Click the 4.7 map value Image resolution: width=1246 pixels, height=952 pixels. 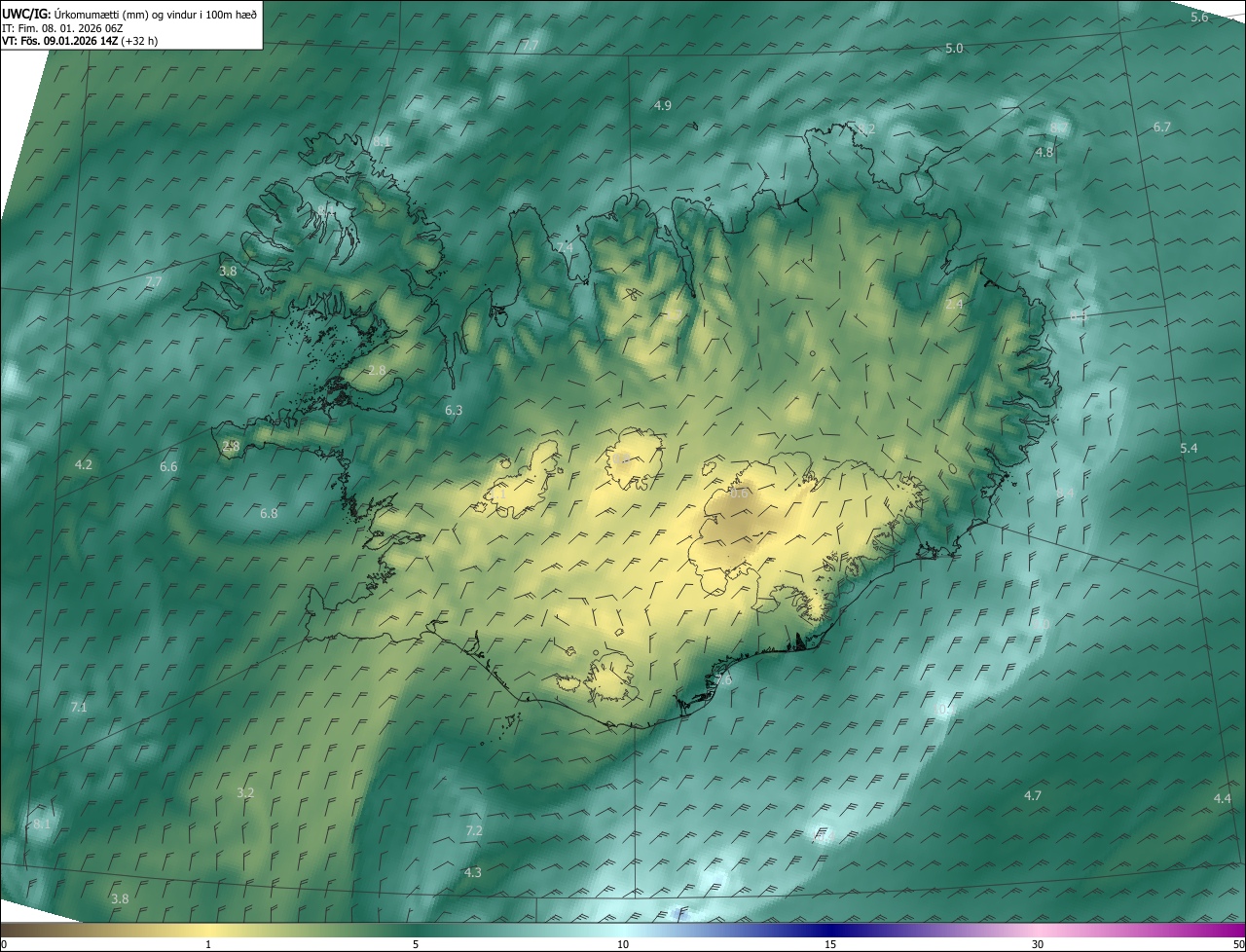pos(1033,796)
